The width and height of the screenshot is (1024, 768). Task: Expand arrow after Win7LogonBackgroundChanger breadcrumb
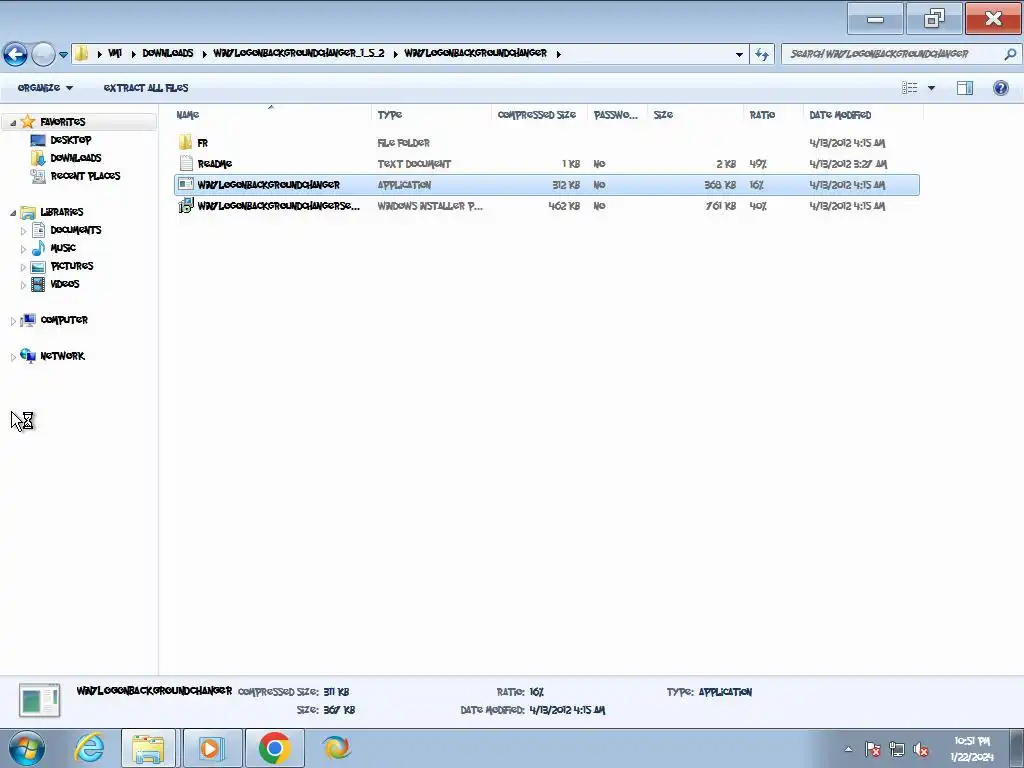tap(558, 54)
